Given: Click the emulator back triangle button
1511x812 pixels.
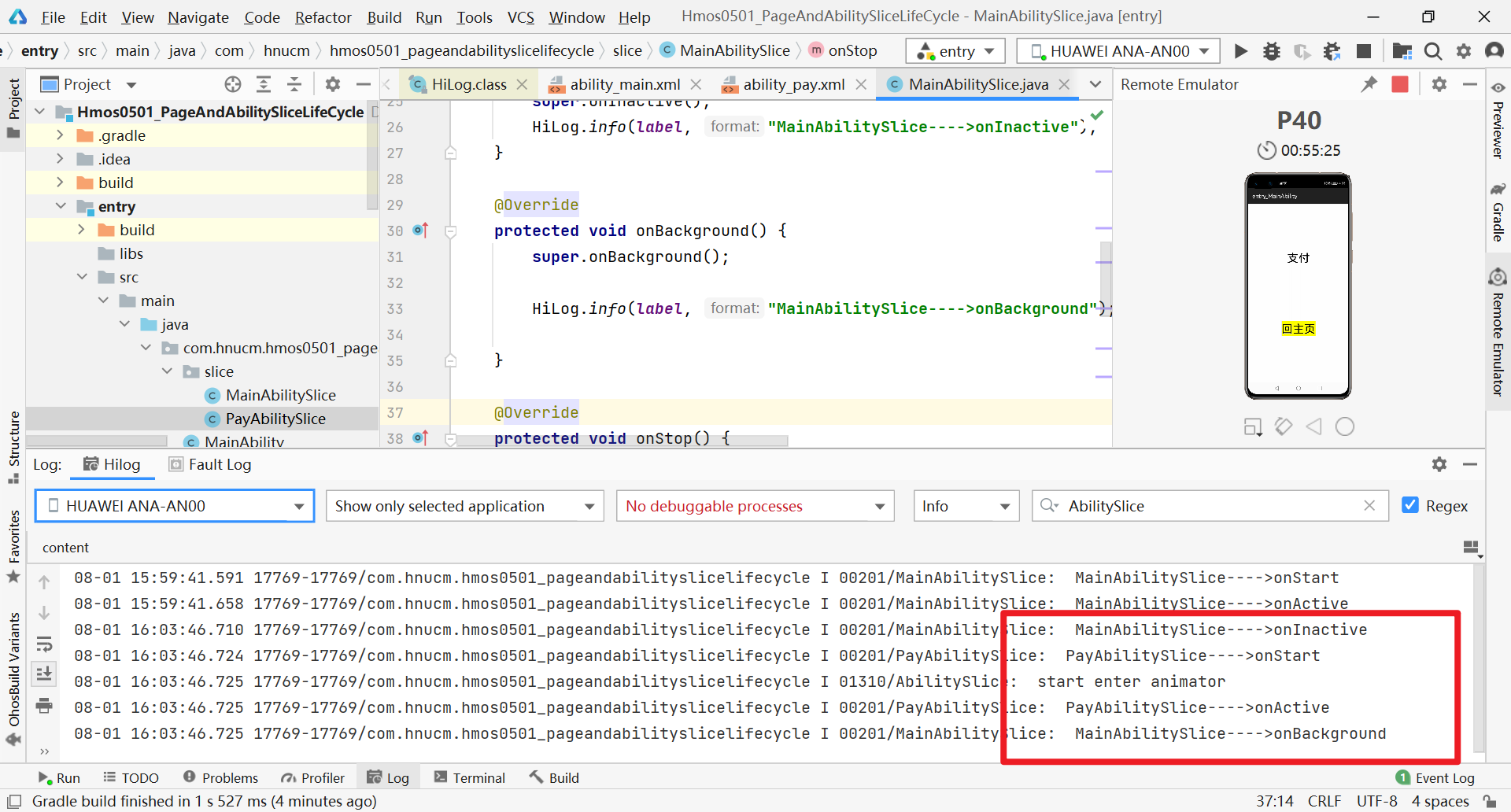Looking at the screenshot, I should [x=1314, y=426].
